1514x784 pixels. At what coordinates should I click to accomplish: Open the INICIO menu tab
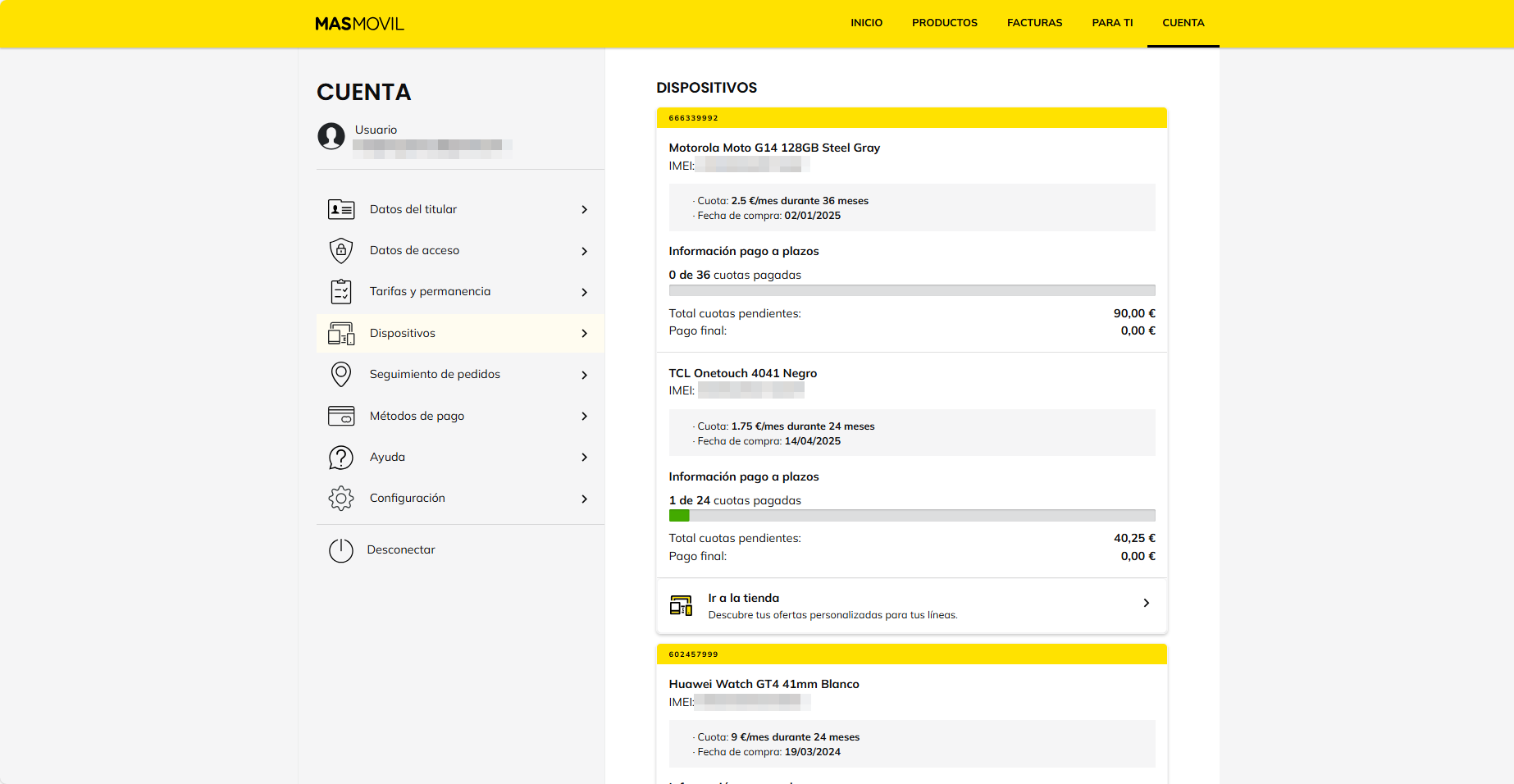866,23
